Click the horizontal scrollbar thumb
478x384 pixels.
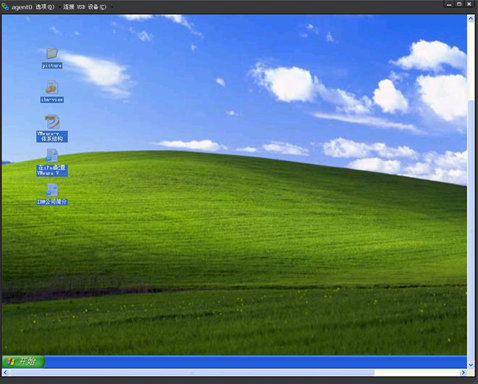[192, 372]
